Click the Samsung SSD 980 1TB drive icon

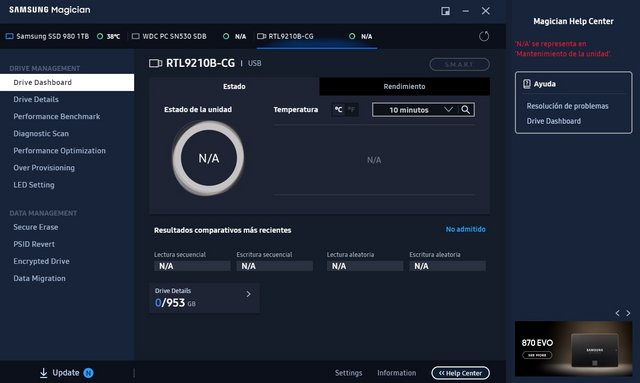(9, 36)
